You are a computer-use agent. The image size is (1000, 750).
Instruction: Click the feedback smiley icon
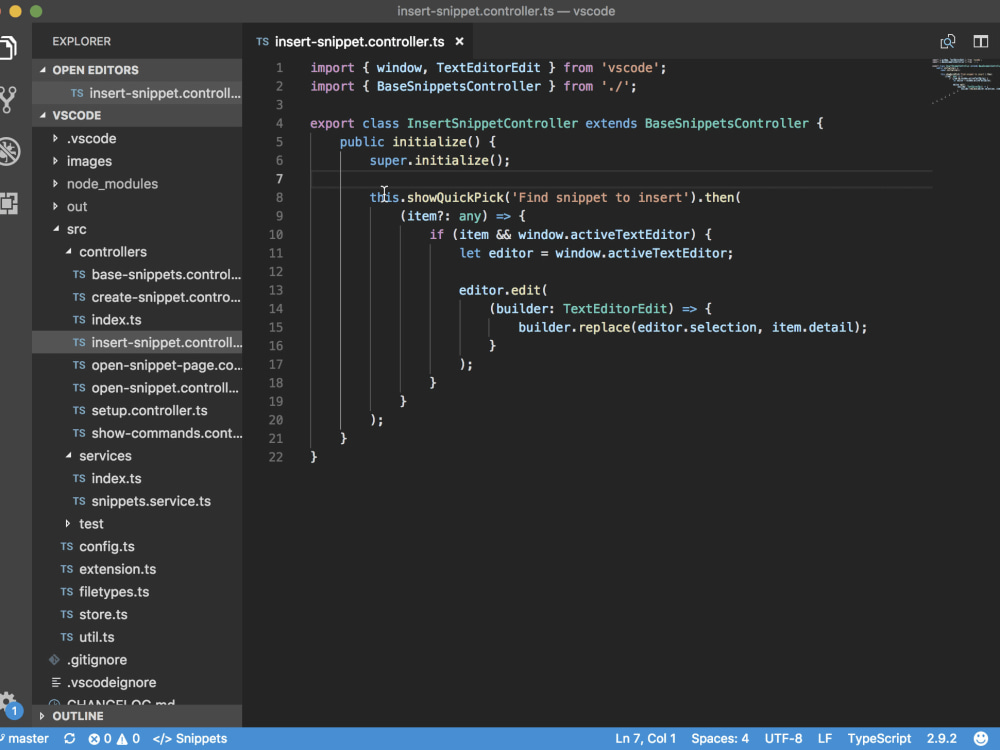(x=981, y=739)
